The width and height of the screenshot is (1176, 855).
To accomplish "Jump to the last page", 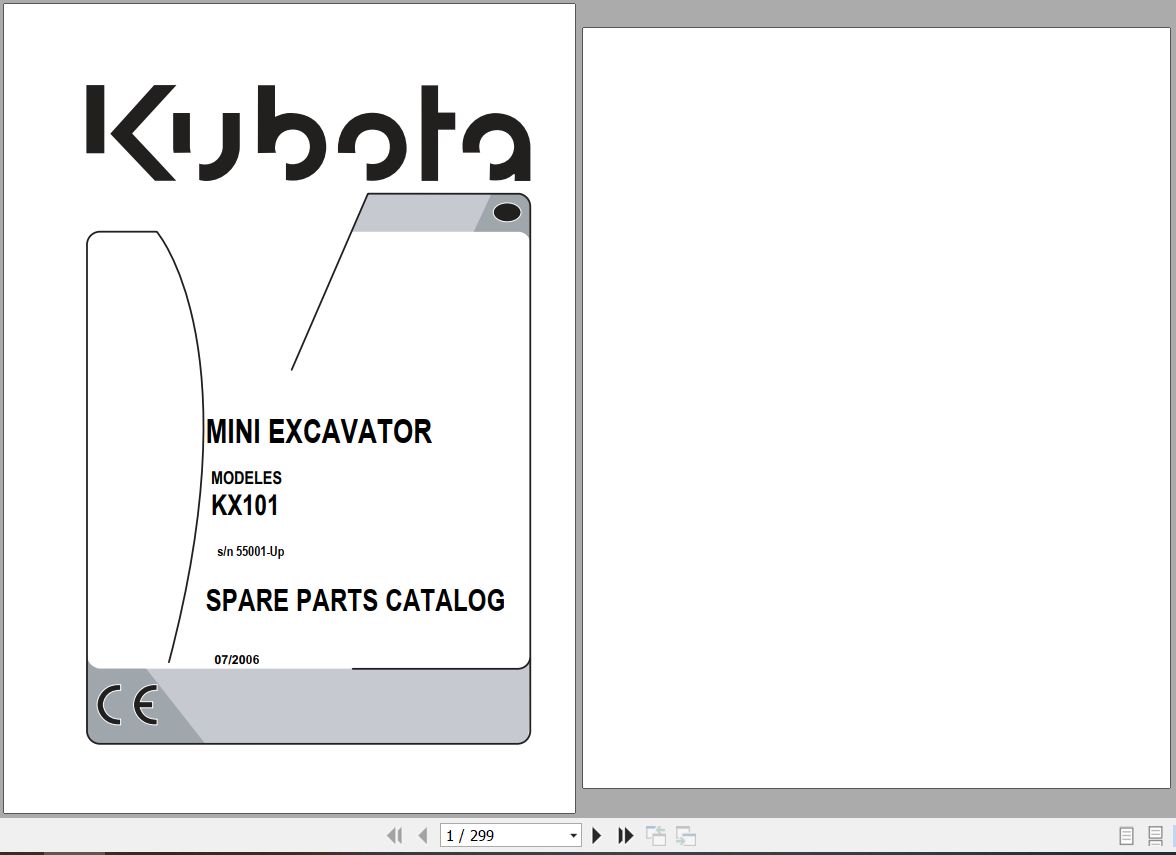I will click(x=626, y=835).
